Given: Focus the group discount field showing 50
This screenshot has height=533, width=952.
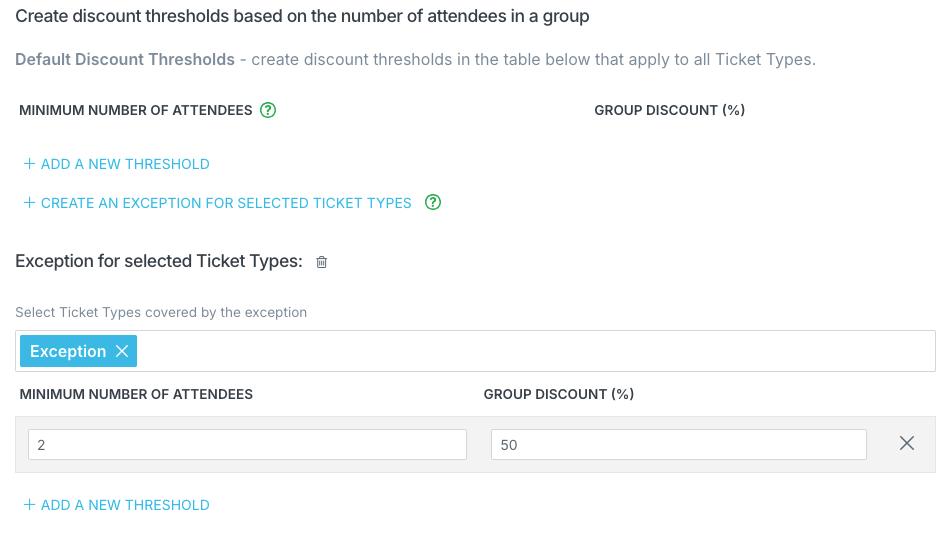Looking at the screenshot, I should 678,444.
